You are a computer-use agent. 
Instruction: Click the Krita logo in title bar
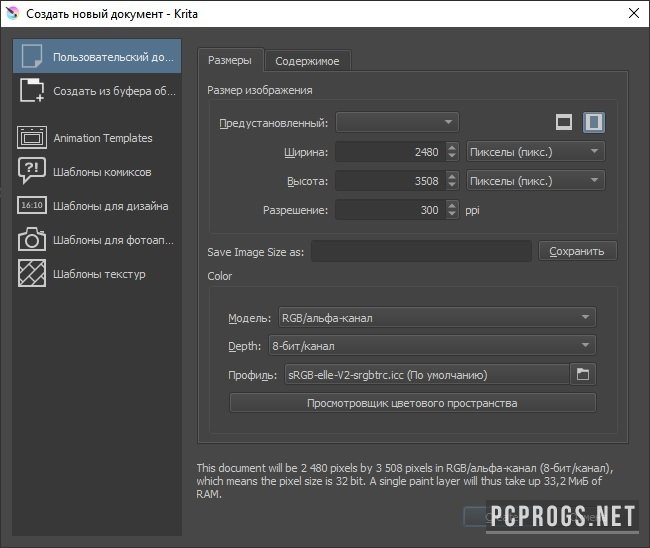pos(12,13)
